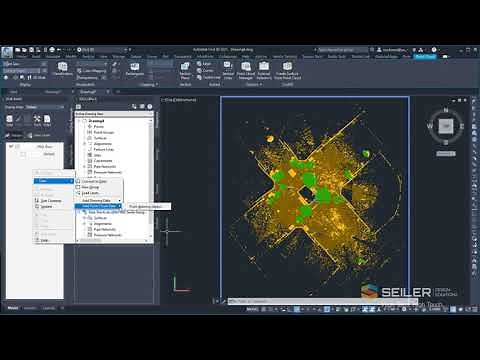Select Feature Lines in the Toolspace tree
The height and width of the screenshot is (360, 480).
pyautogui.click(x=104, y=149)
